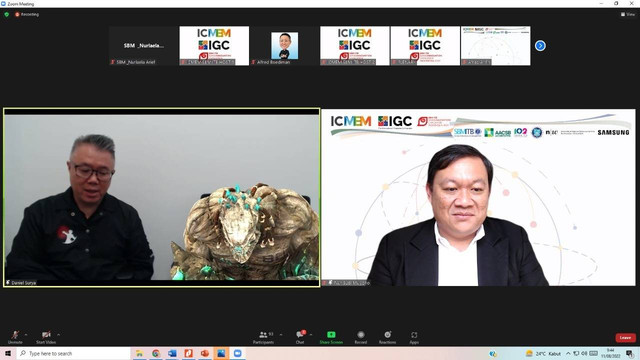Open the Chat panel

[300, 337]
